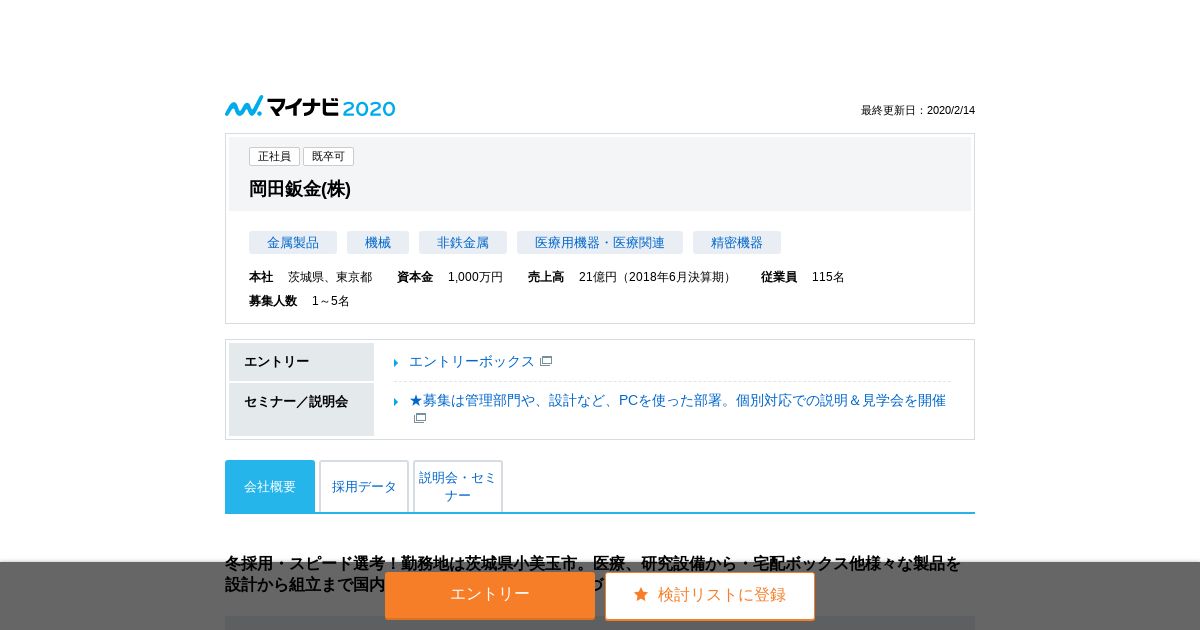The image size is (1200, 630).
Task: Open the エントリーボックス link
Action: point(472,361)
